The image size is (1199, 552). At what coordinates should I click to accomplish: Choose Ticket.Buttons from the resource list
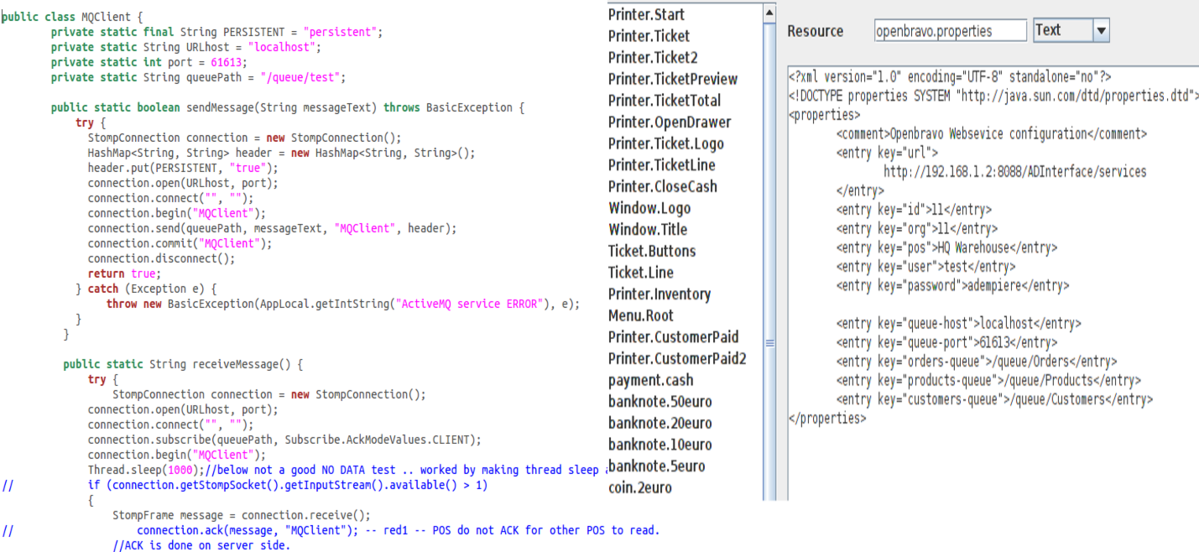[x=651, y=251]
